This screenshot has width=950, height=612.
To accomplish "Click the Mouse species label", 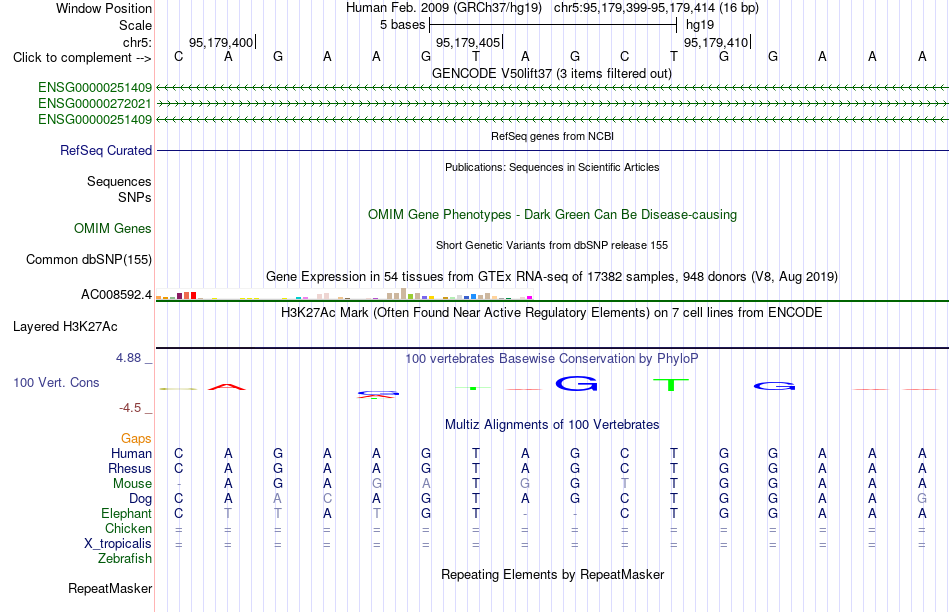I will click(x=132, y=484).
